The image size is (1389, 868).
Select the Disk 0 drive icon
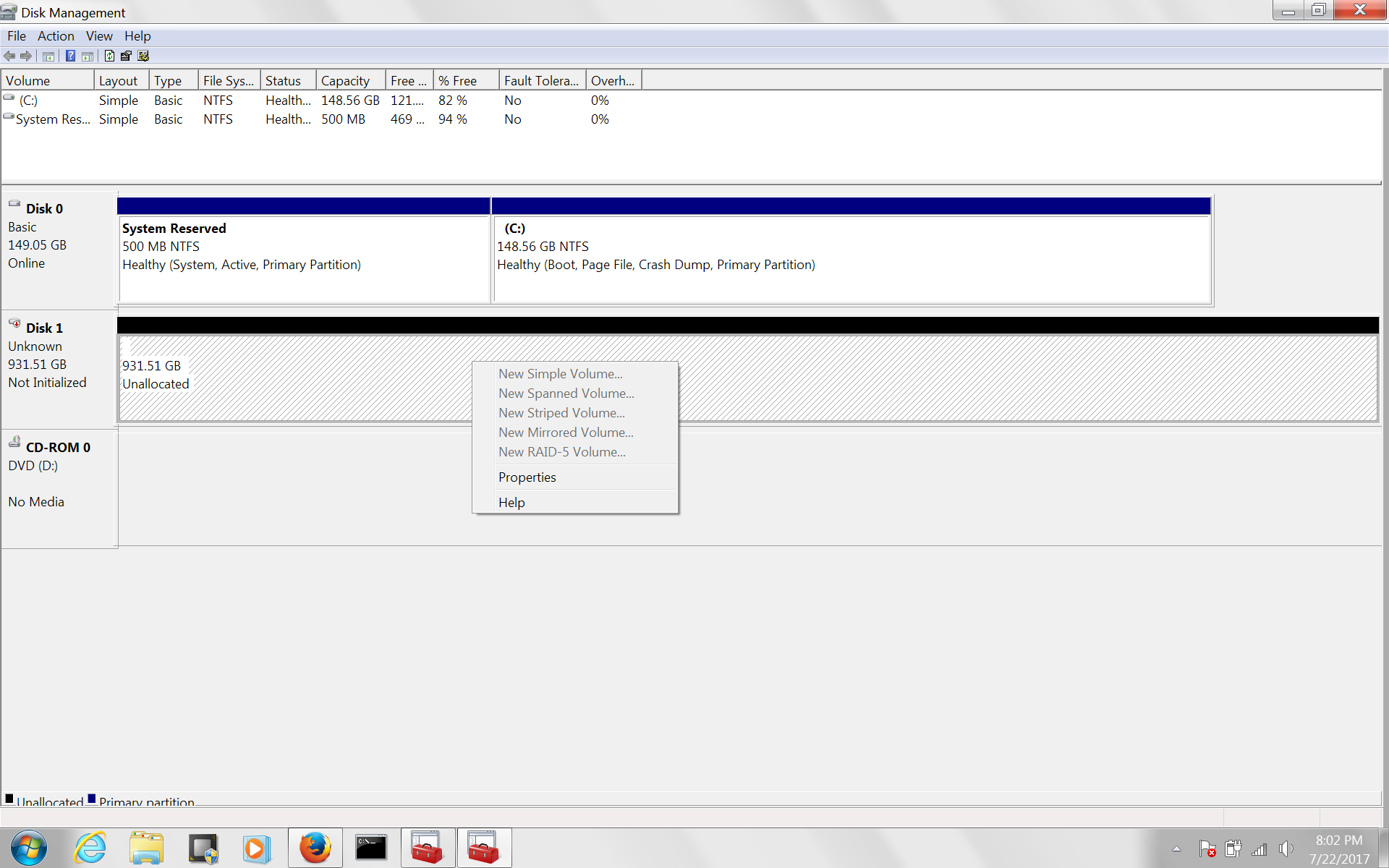pyautogui.click(x=14, y=204)
